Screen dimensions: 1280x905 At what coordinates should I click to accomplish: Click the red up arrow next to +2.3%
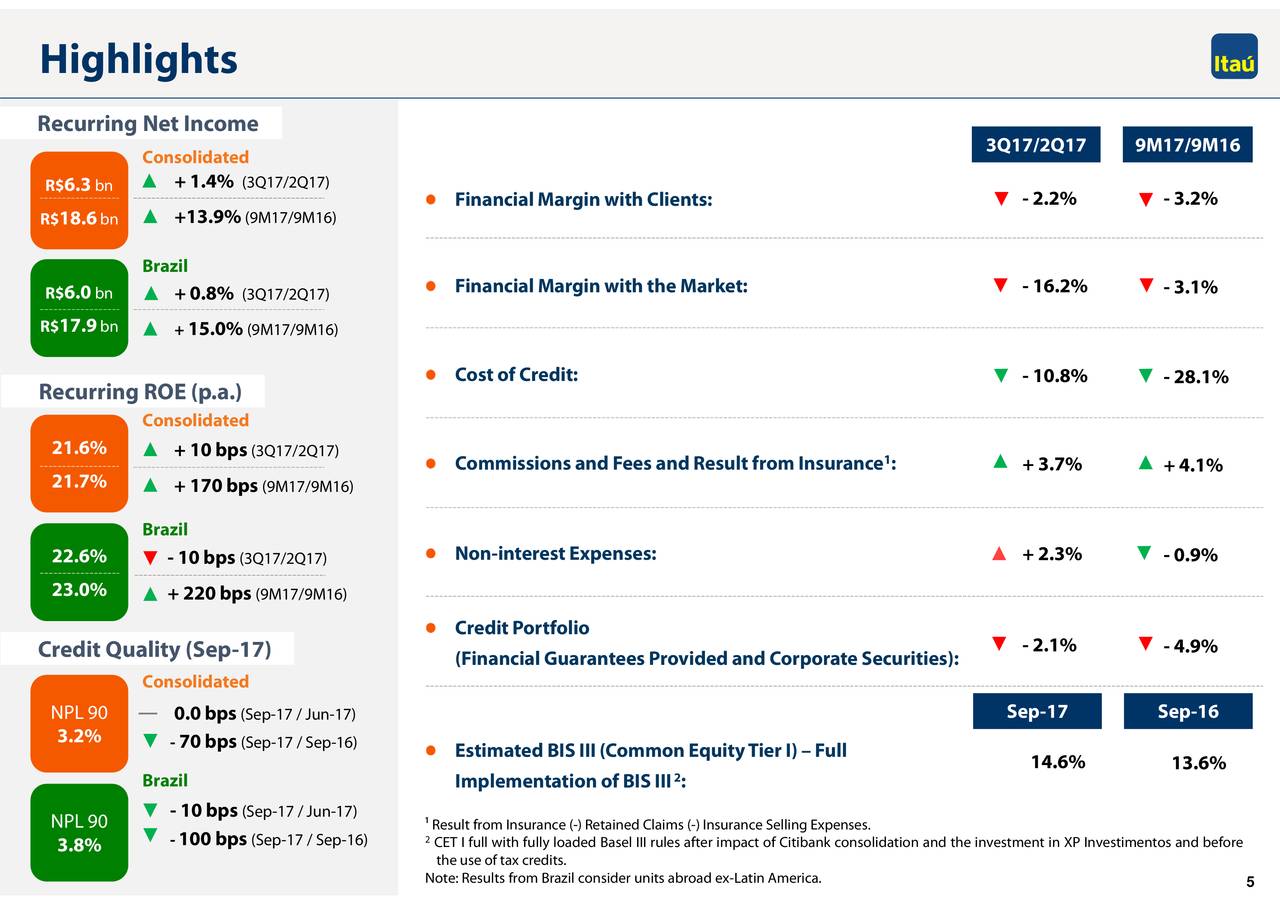998,554
